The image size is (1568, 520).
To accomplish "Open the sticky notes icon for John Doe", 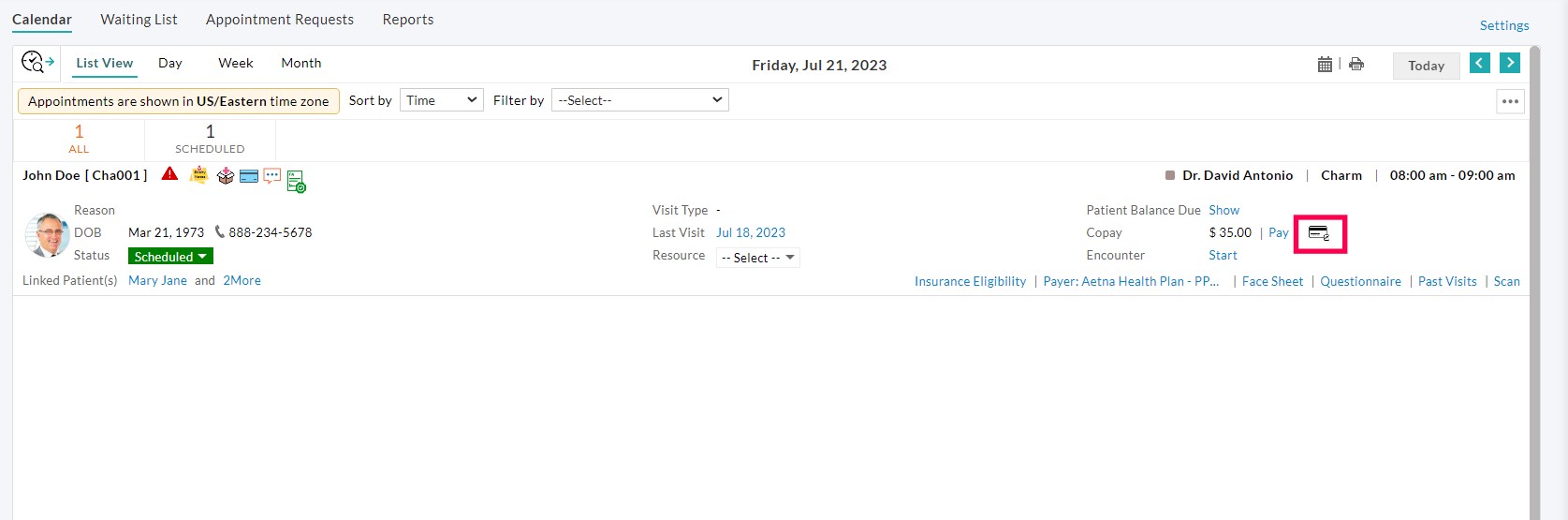I will pyautogui.click(x=198, y=174).
